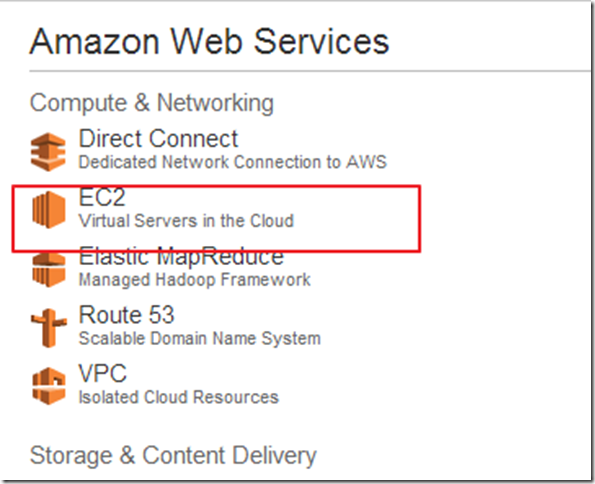This screenshot has width=595, height=484.
Task: Open the VPC title link
Action: click(102, 374)
